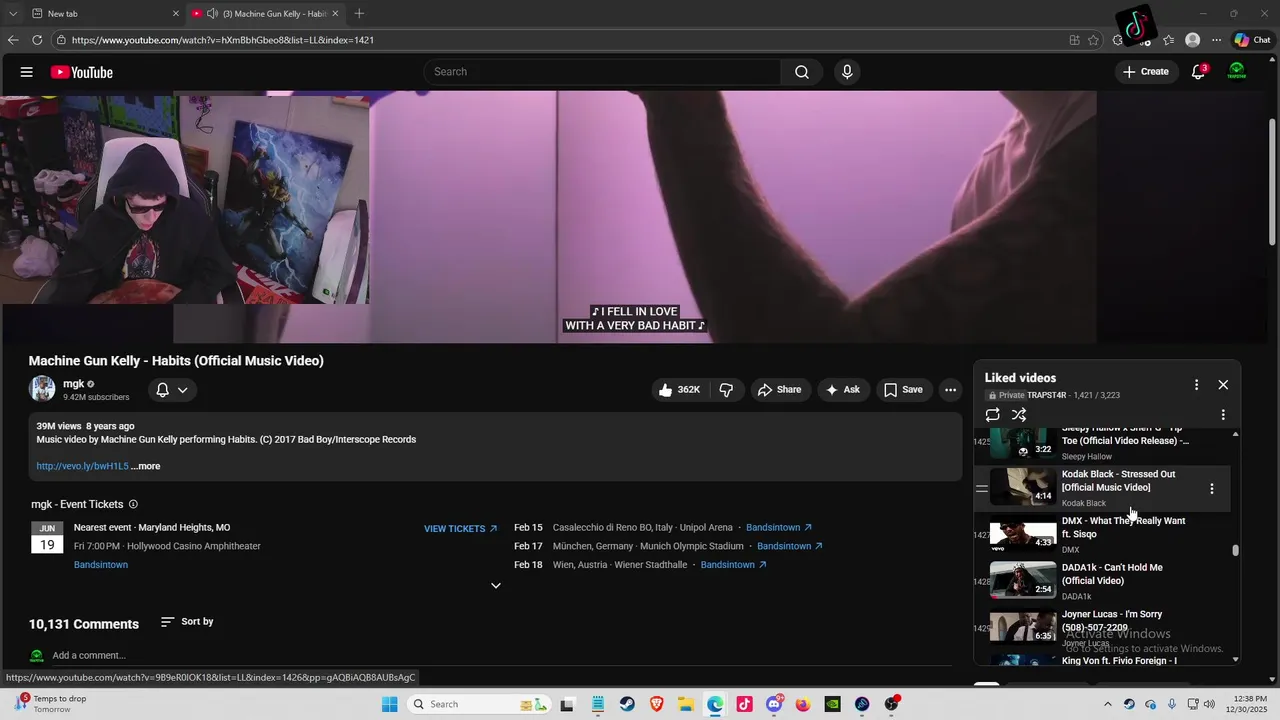The image size is (1280, 720).
Task: Open the TRAPST4R account avatar menu
Action: point(1237,72)
